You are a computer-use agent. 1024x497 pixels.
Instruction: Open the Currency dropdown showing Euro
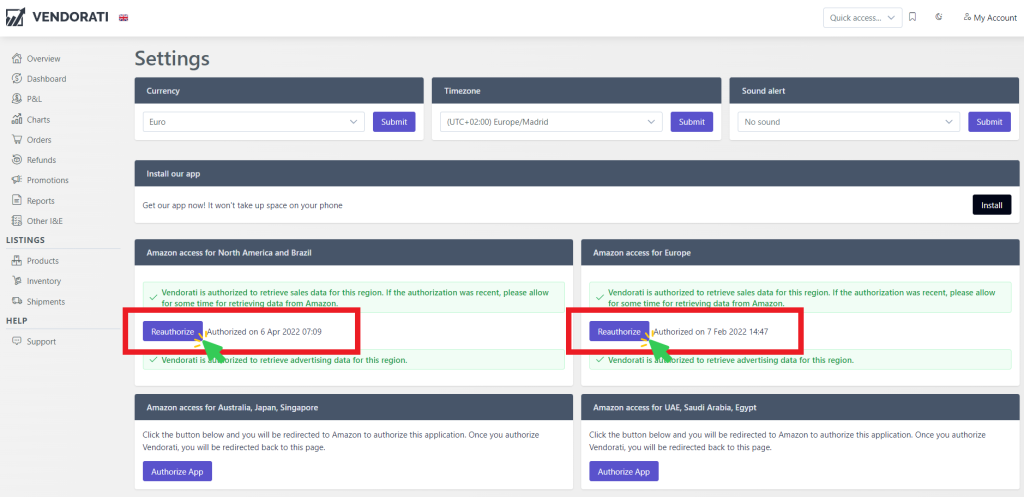(253, 121)
